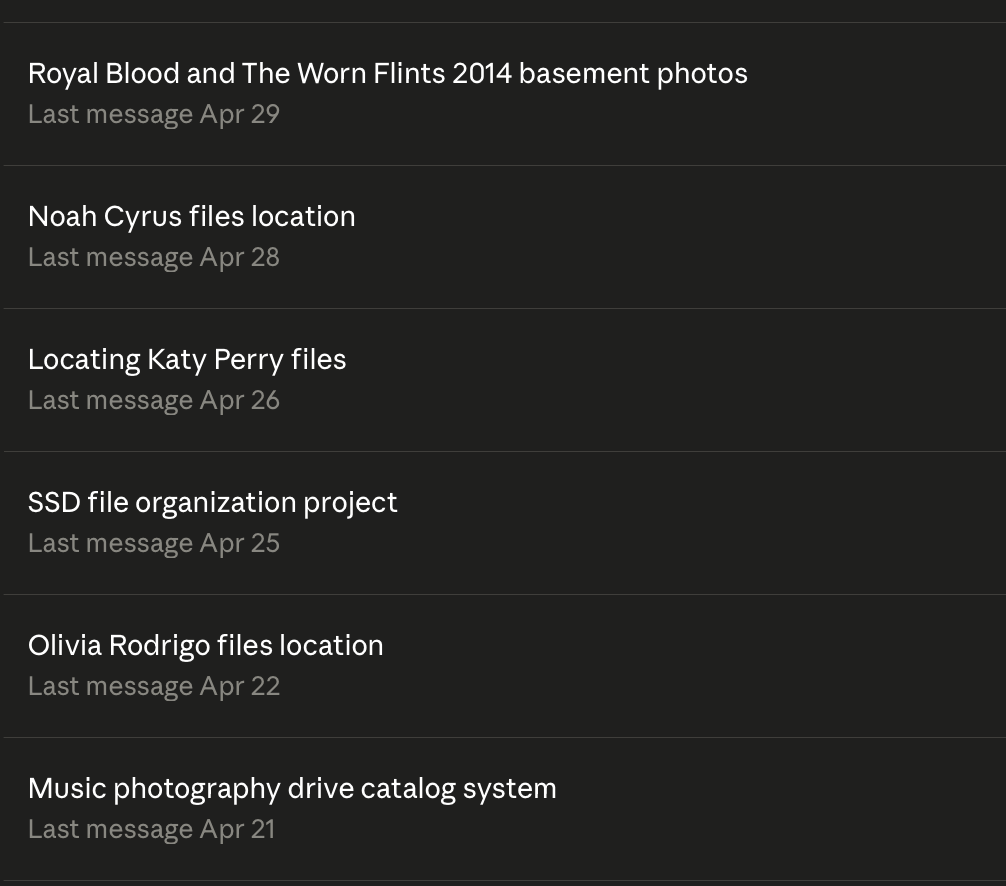Pick the chat mentioning Katy Perry
This screenshot has width=1006, height=886.
coord(504,380)
